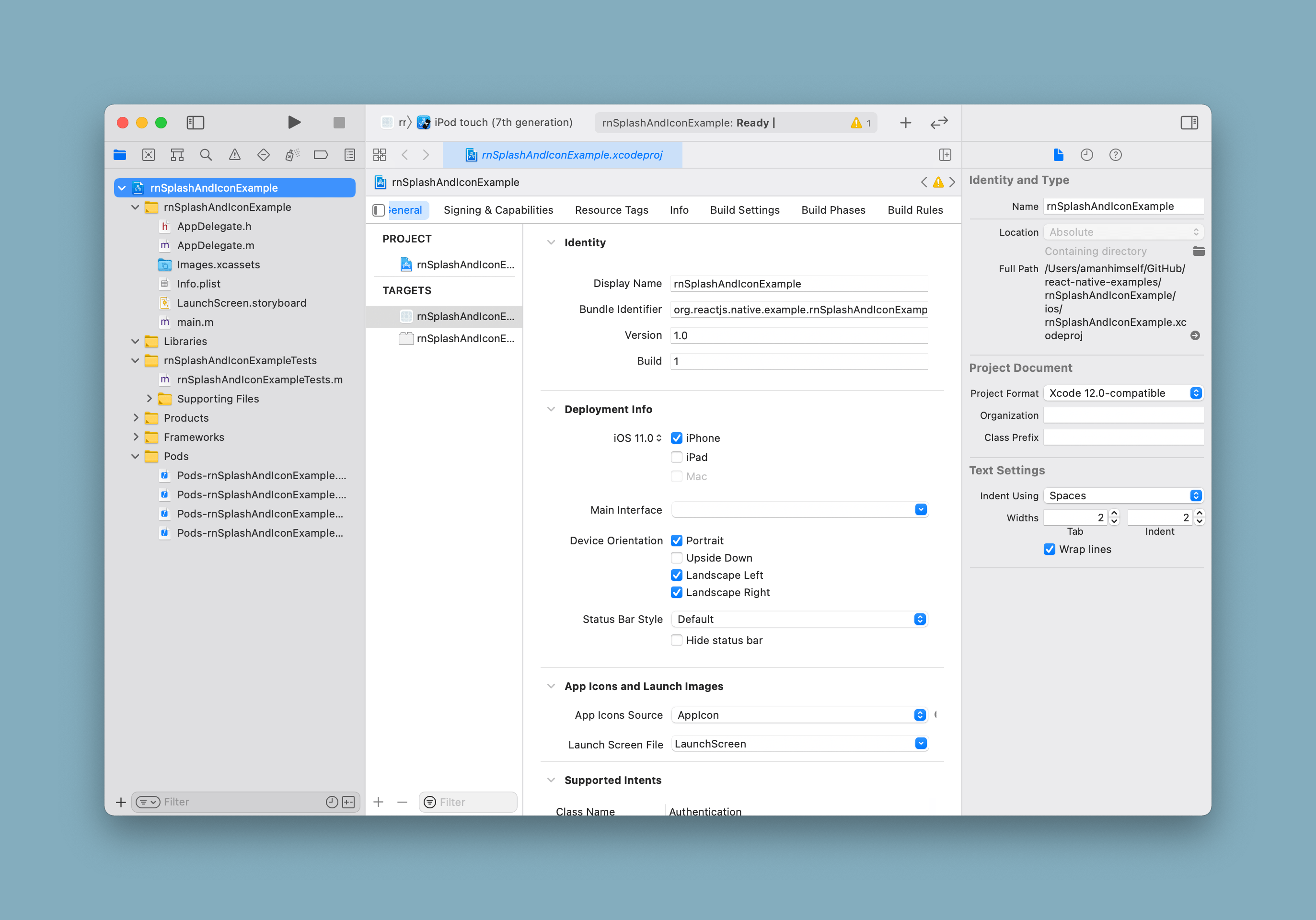
Task: Run the project with the Play button
Action: coord(294,122)
